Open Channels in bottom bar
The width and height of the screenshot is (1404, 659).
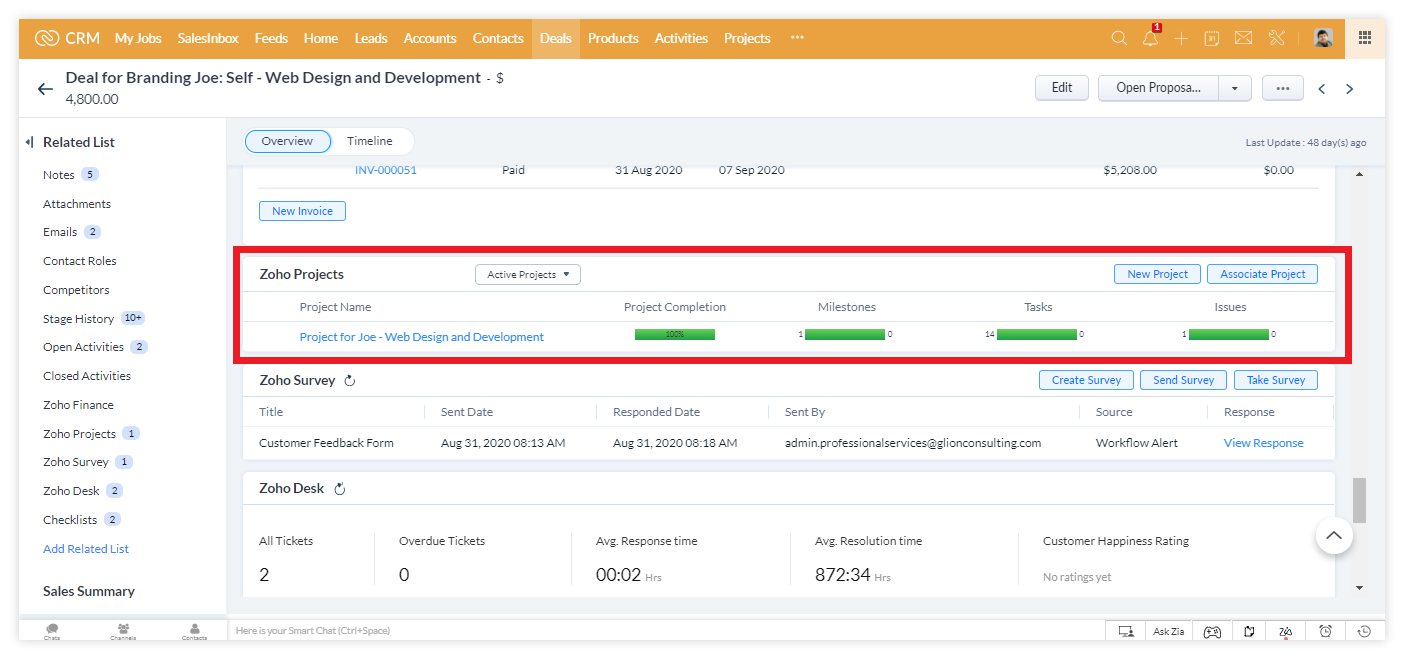(x=123, y=631)
